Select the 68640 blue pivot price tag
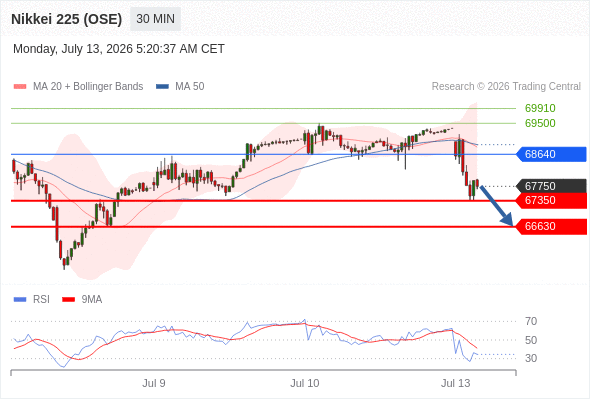Viewport: 590px width, 400px height. (551, 154)
